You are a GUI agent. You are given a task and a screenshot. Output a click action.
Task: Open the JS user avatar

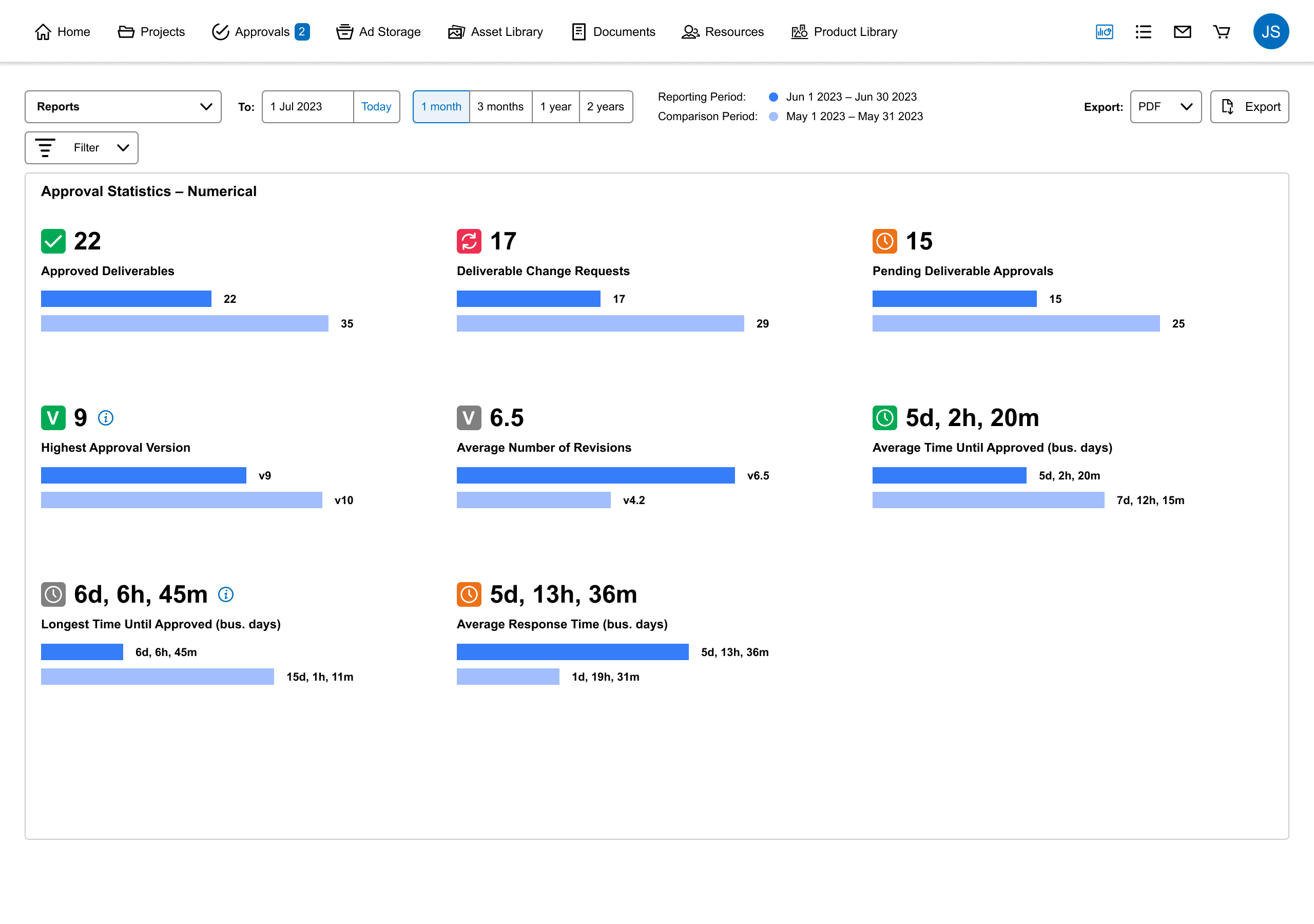pyautogui.click(x=1270, y=31)
